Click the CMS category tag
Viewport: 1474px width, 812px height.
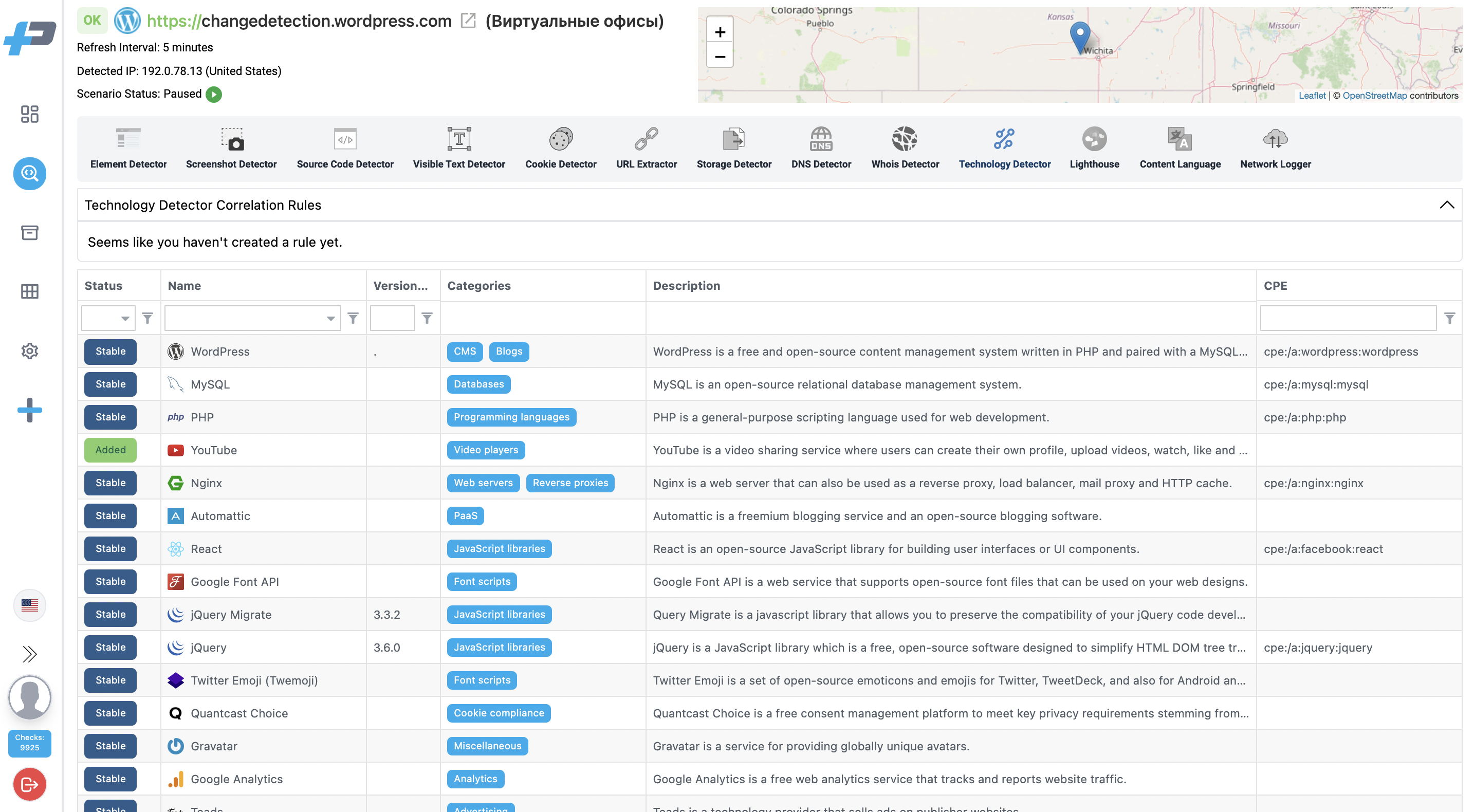465,352
